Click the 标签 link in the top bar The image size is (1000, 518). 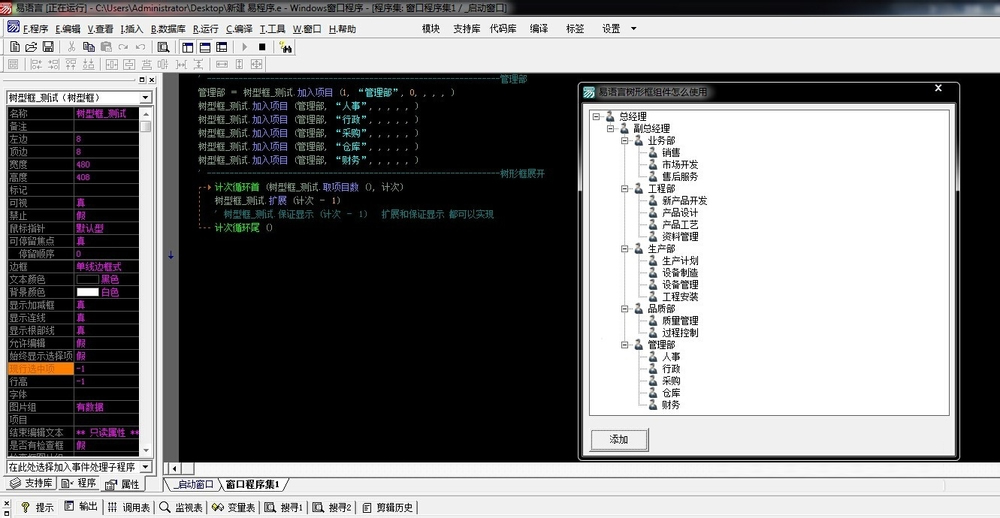575,29
